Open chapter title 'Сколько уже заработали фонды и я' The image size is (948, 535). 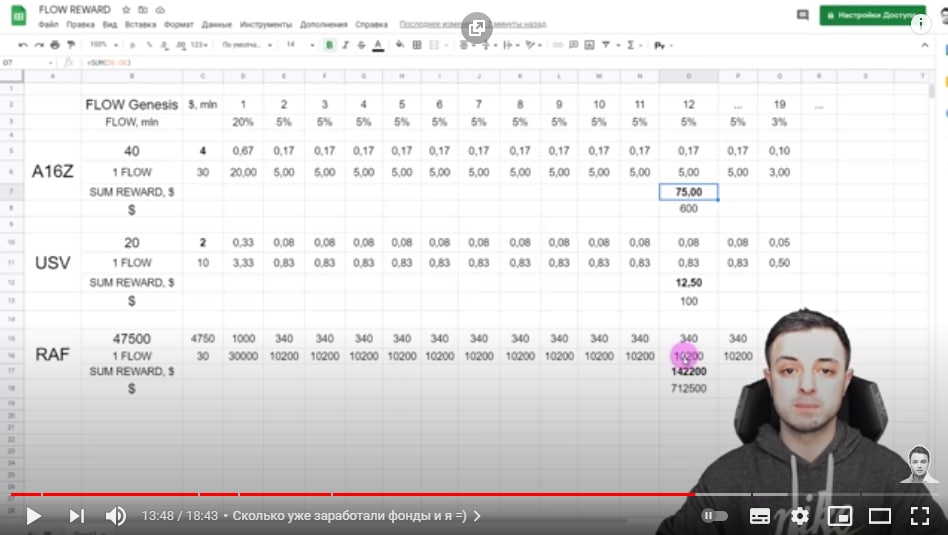click(349, 516)
